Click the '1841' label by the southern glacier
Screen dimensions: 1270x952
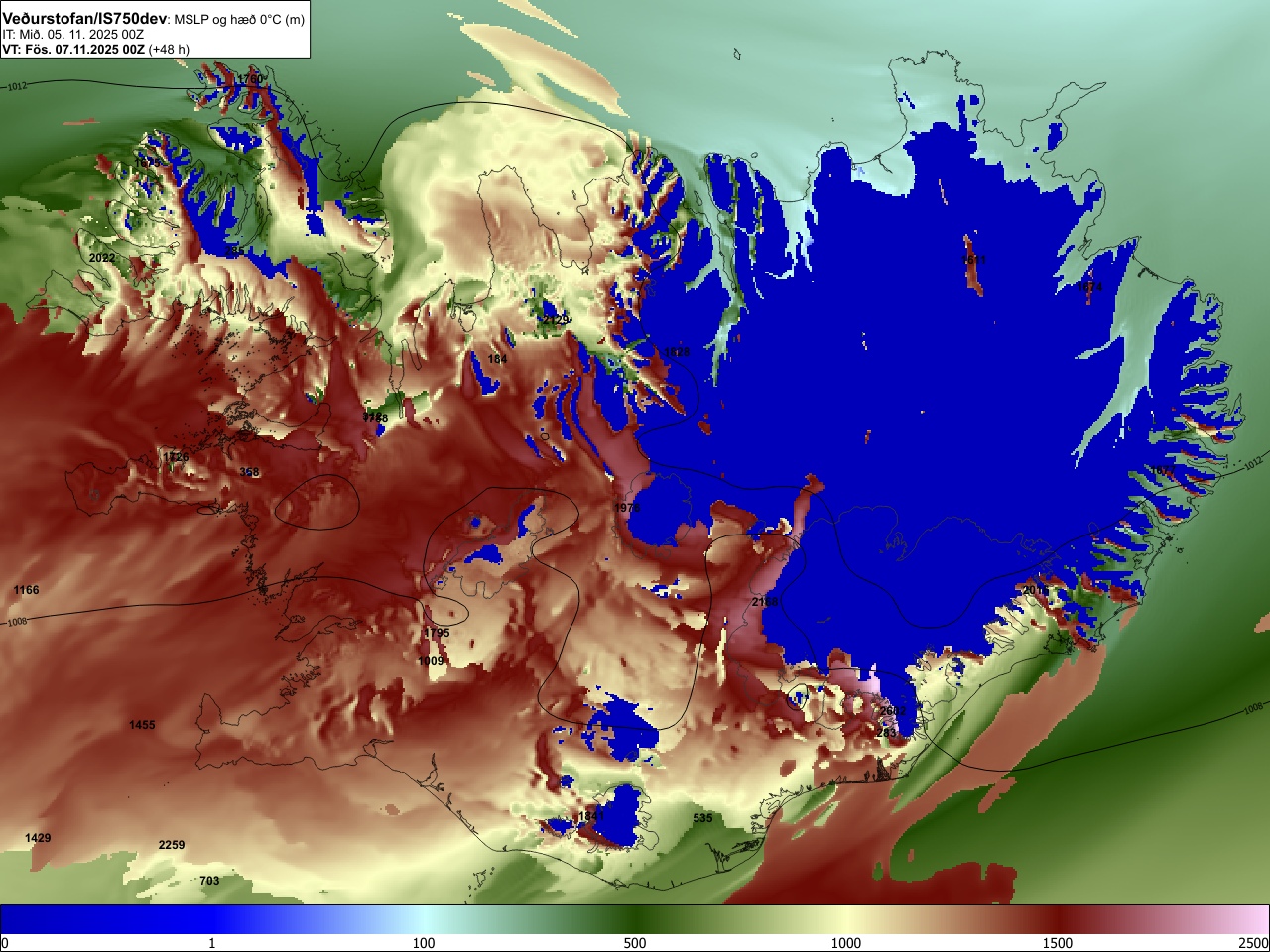pyautogui.click(x=591, y=815)
